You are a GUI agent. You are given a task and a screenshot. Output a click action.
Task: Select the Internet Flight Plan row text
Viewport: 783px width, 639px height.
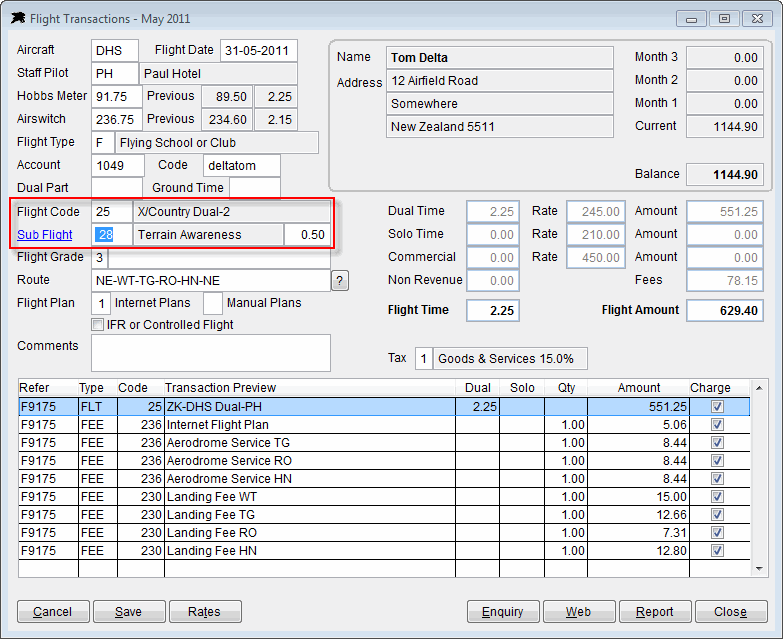218,425
